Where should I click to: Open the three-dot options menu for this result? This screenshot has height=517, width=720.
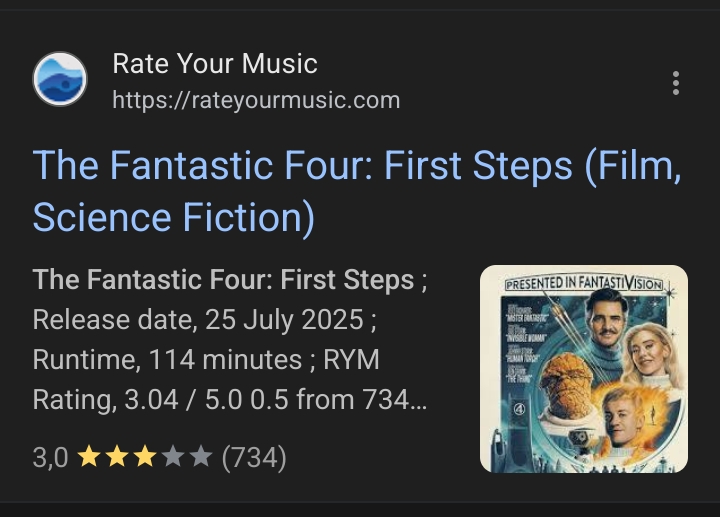tap(676, 83)
